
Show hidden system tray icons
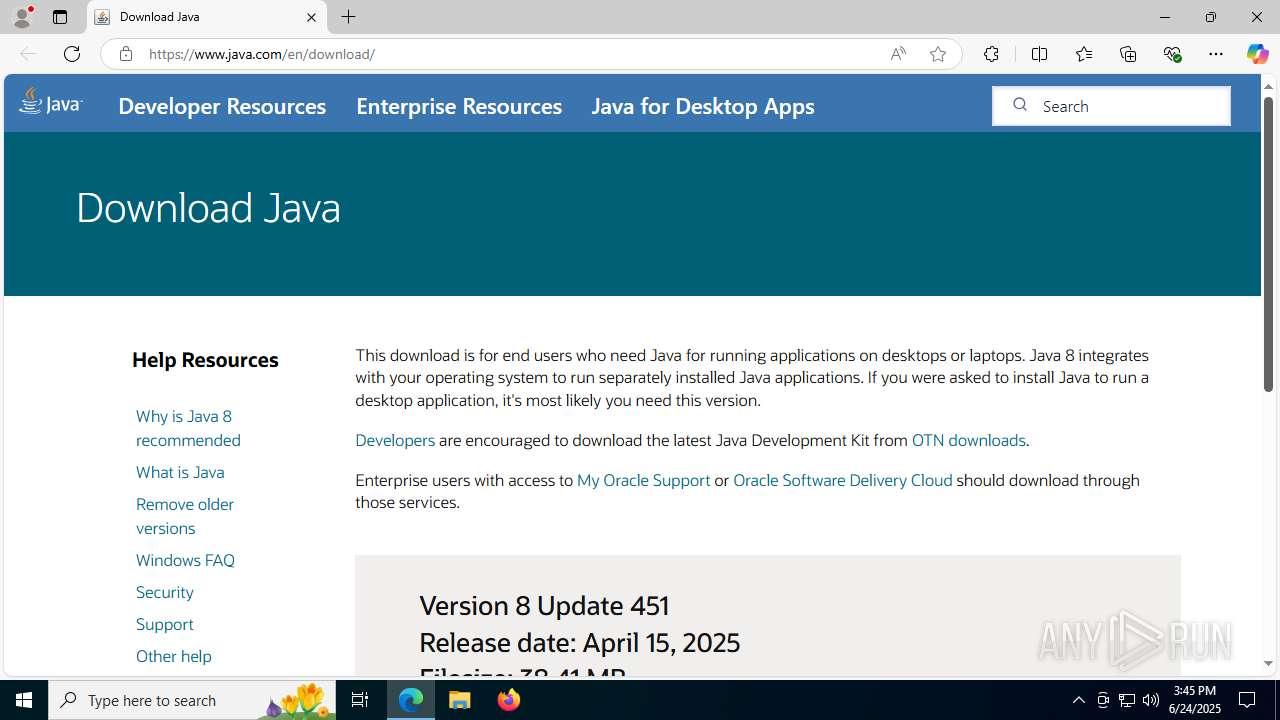(x=1078, y=700)
